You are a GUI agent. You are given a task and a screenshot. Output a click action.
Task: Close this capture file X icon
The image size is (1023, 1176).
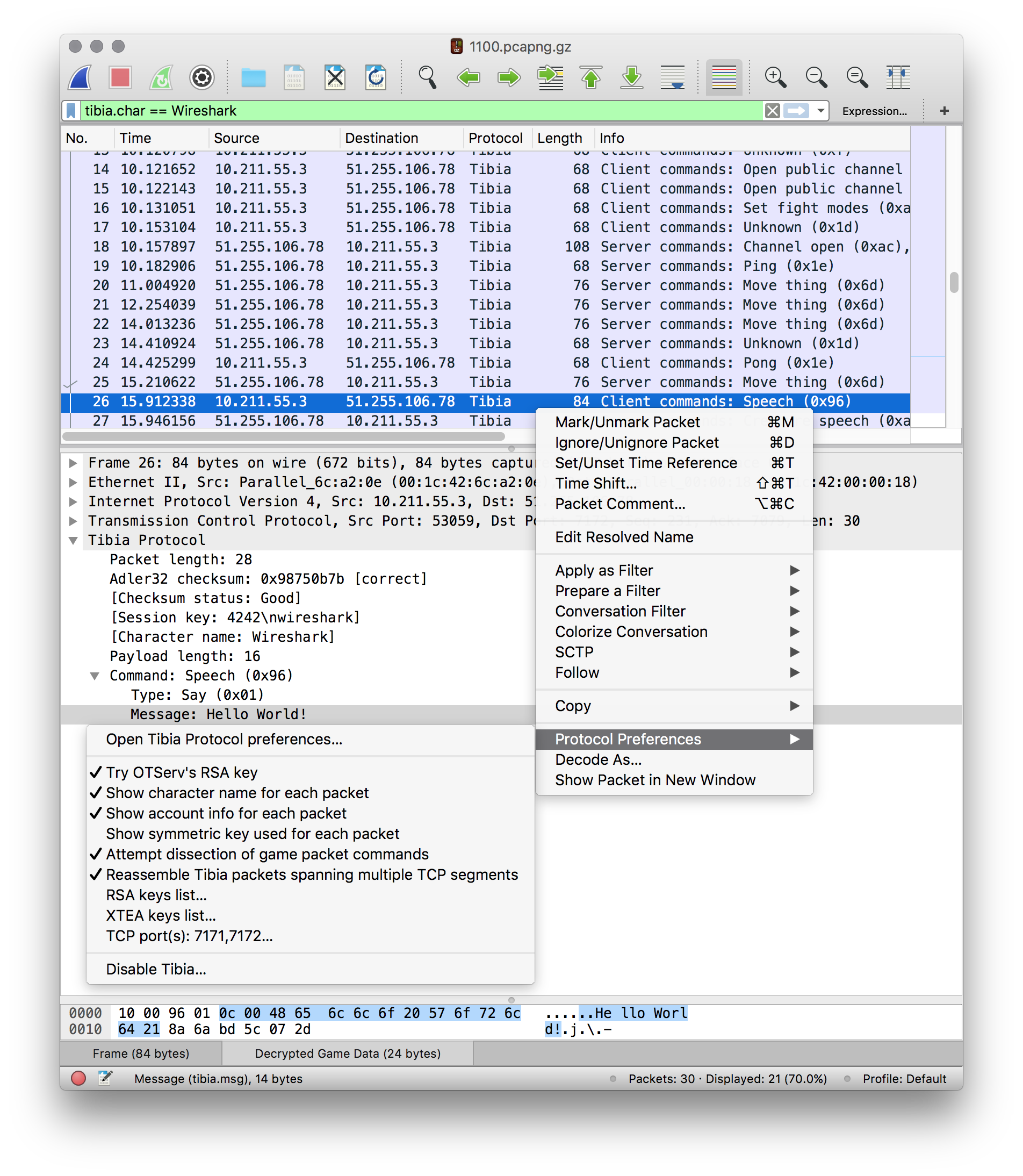(x=335, y=77)
